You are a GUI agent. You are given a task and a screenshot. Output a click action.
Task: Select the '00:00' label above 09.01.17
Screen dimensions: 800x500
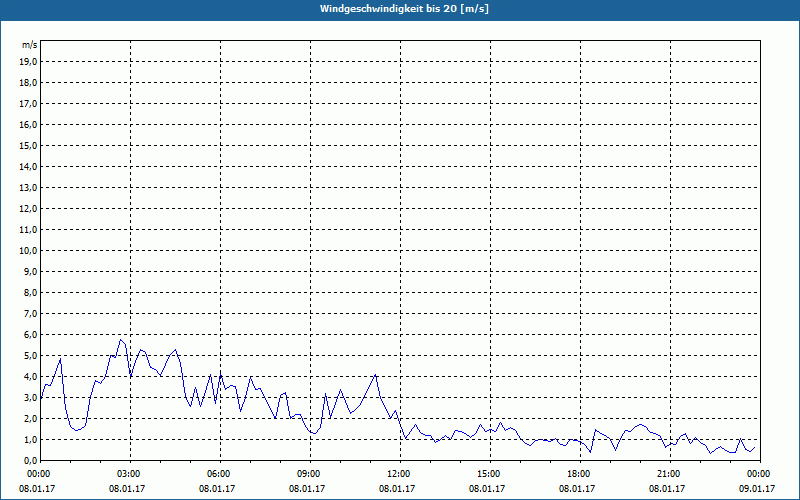pos(760,474)
